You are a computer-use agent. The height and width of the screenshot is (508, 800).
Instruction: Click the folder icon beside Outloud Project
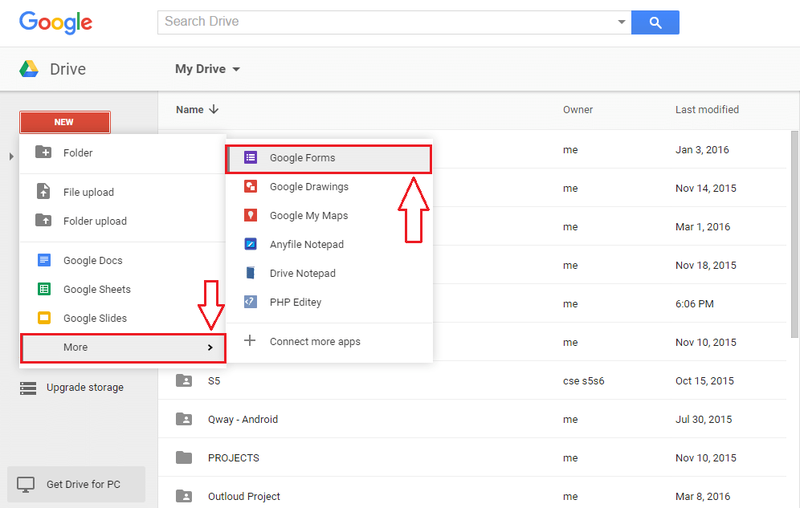[184, 496]
